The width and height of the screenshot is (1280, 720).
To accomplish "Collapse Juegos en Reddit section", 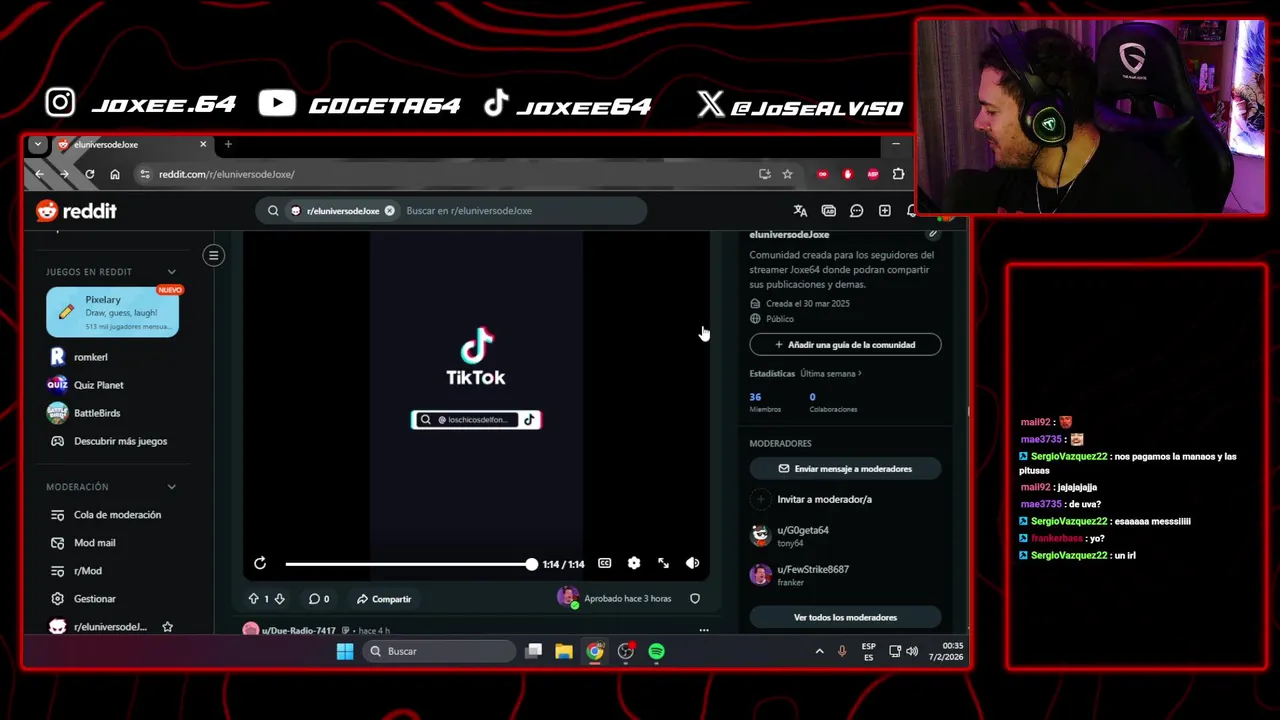I will (x=172, y=272).
